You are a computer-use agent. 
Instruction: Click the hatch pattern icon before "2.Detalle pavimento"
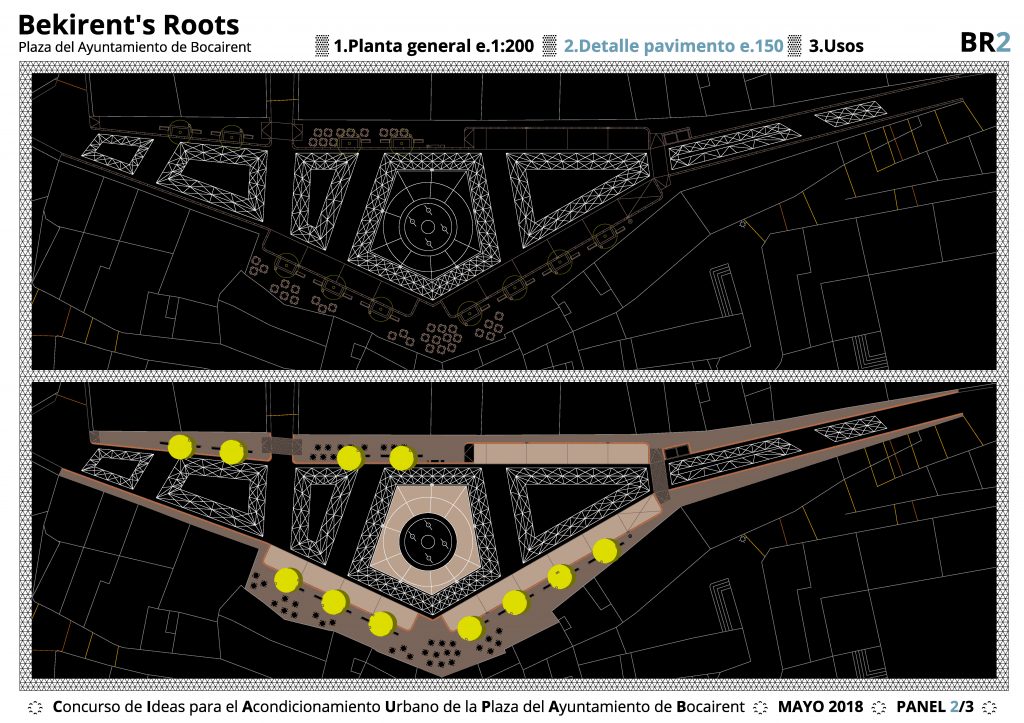550,46
